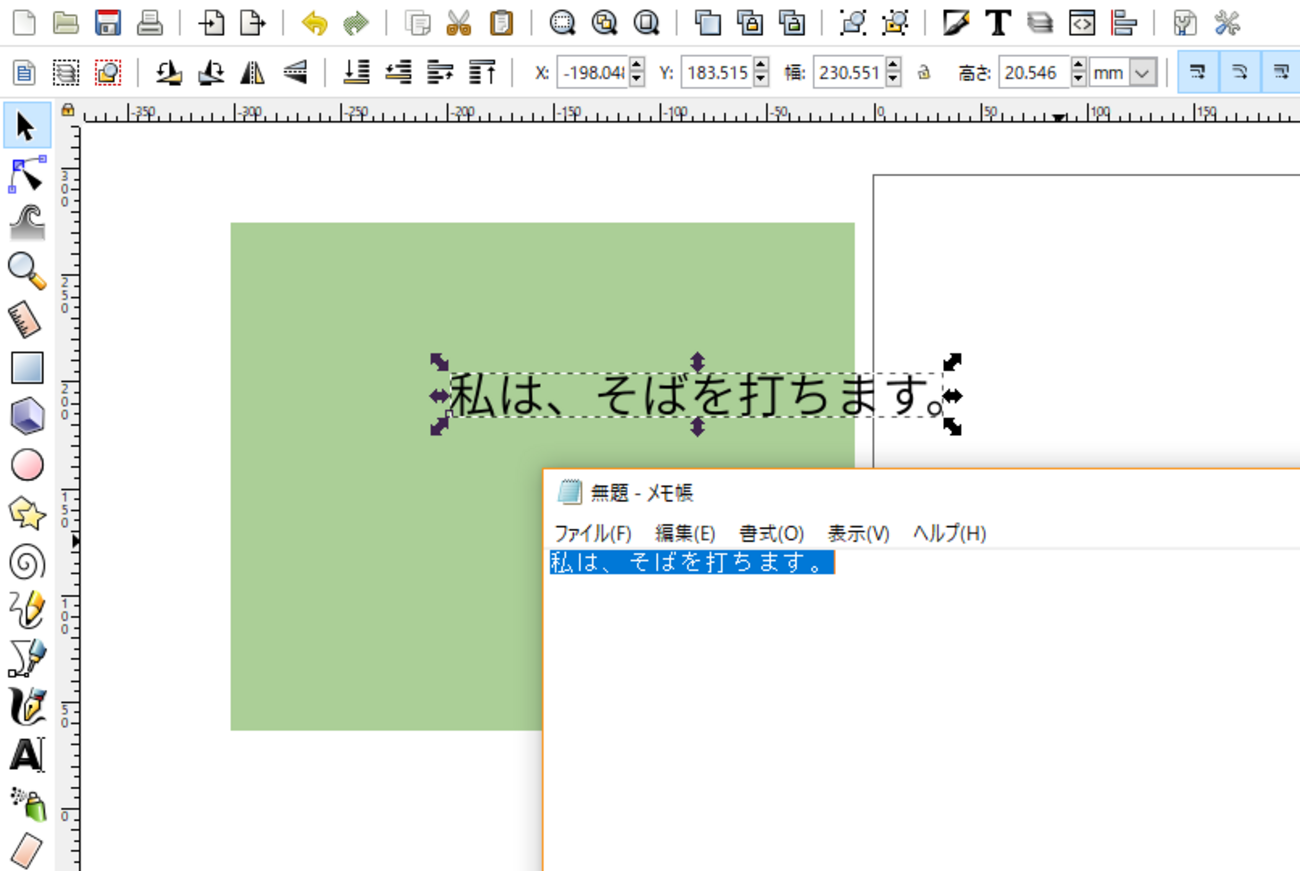
Task: Open the Text and Font dialog
Action: point(997,22)
